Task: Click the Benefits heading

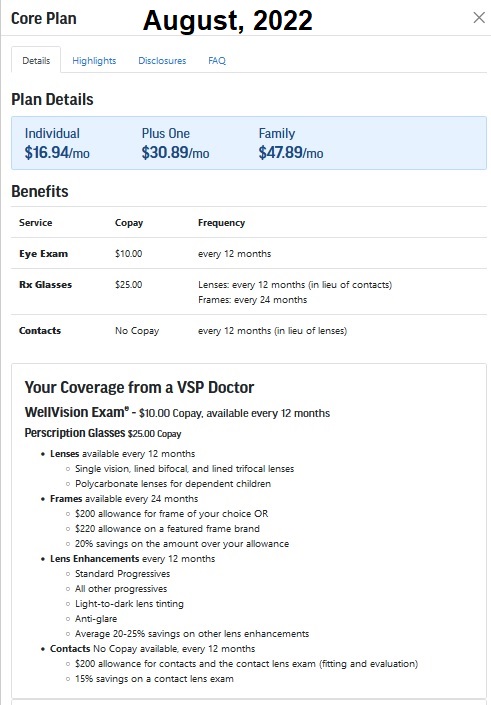Action: (40, 191)
